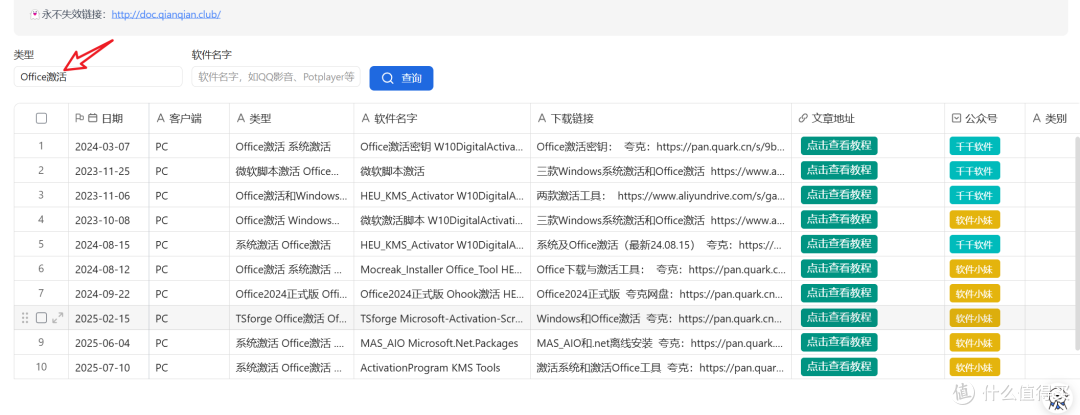Click the 日期 column header
This screenshot has width=1080, height=415.
click(109, 118)
